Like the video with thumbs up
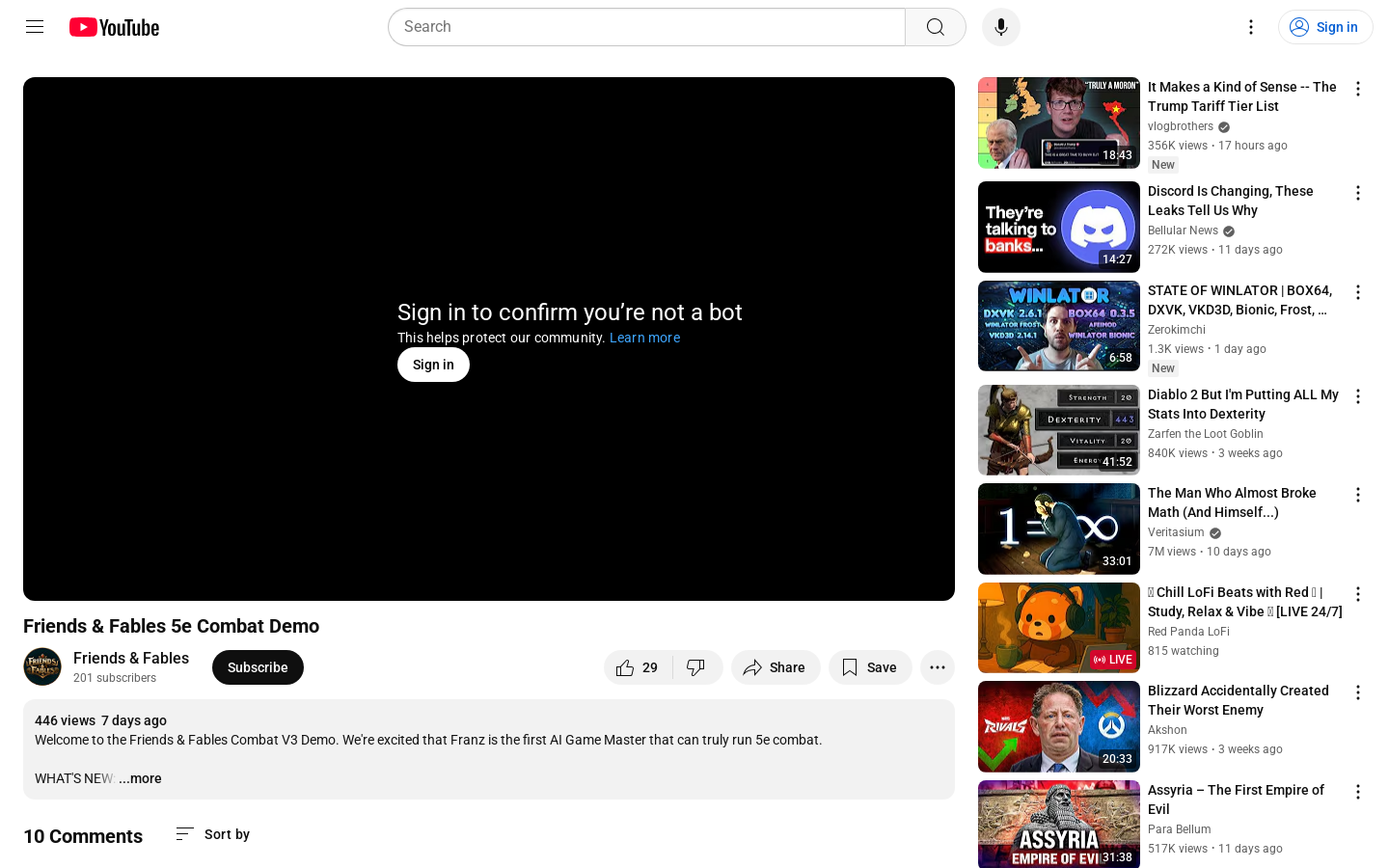This screenshot has width=1389, height=868. [637, 667]
